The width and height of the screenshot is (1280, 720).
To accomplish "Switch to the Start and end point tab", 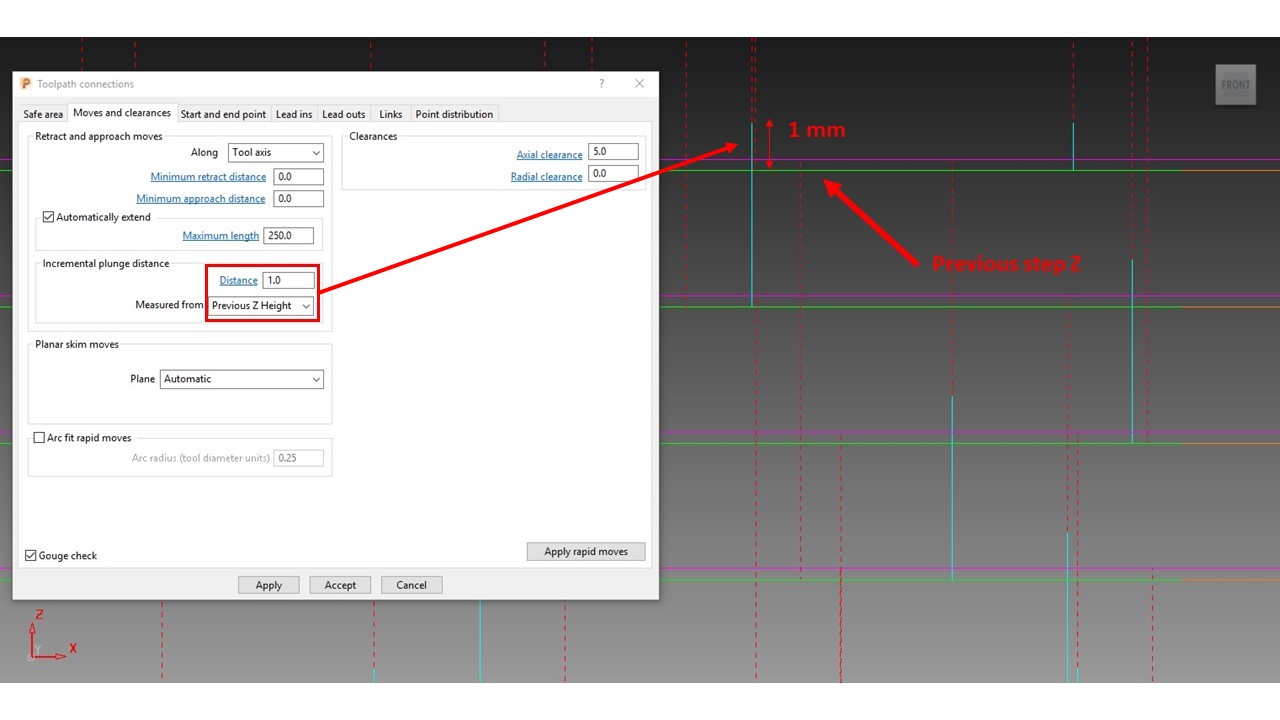I will [223, 114].
